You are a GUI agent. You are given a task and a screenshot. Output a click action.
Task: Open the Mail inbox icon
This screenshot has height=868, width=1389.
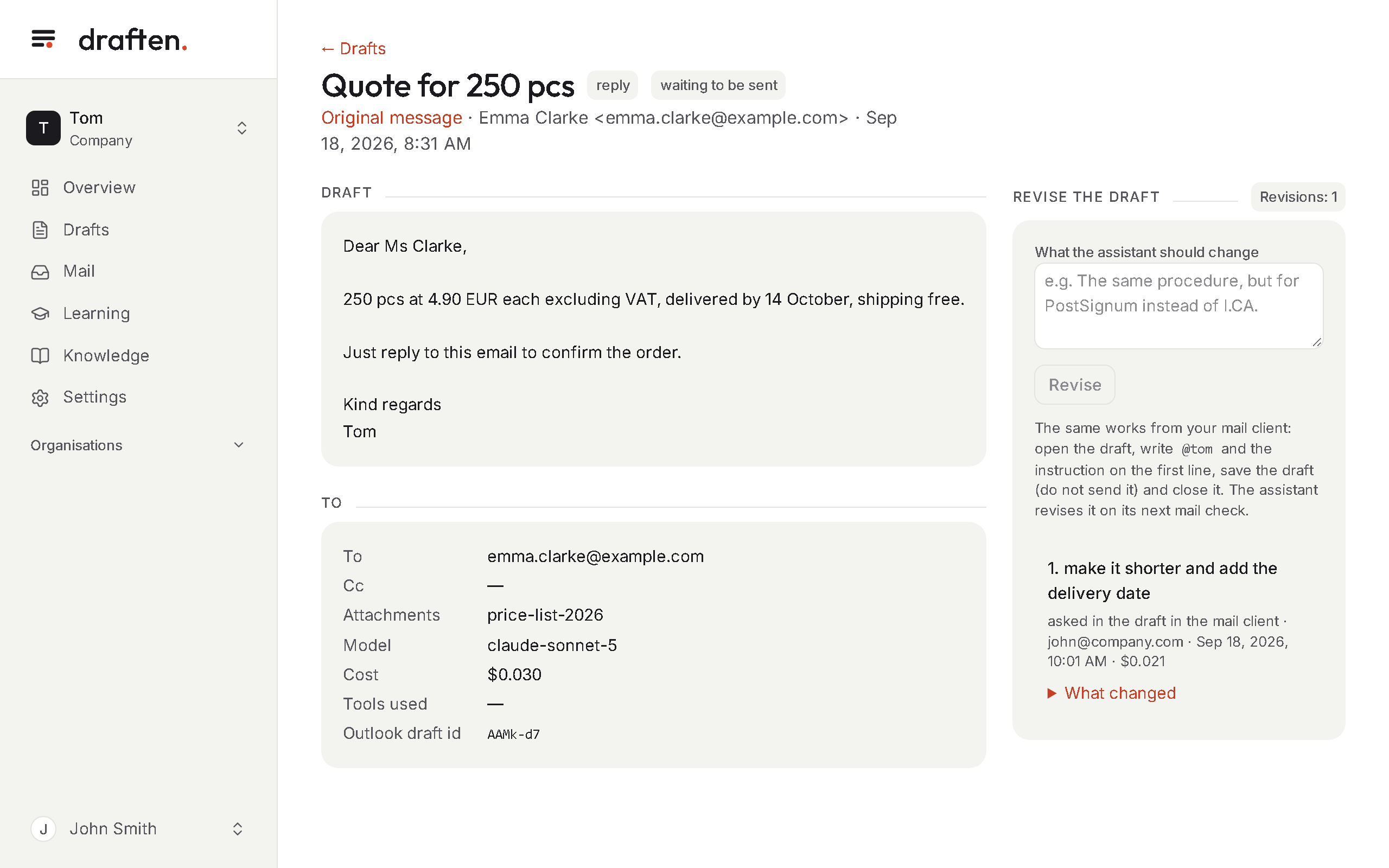click(40, 272)
